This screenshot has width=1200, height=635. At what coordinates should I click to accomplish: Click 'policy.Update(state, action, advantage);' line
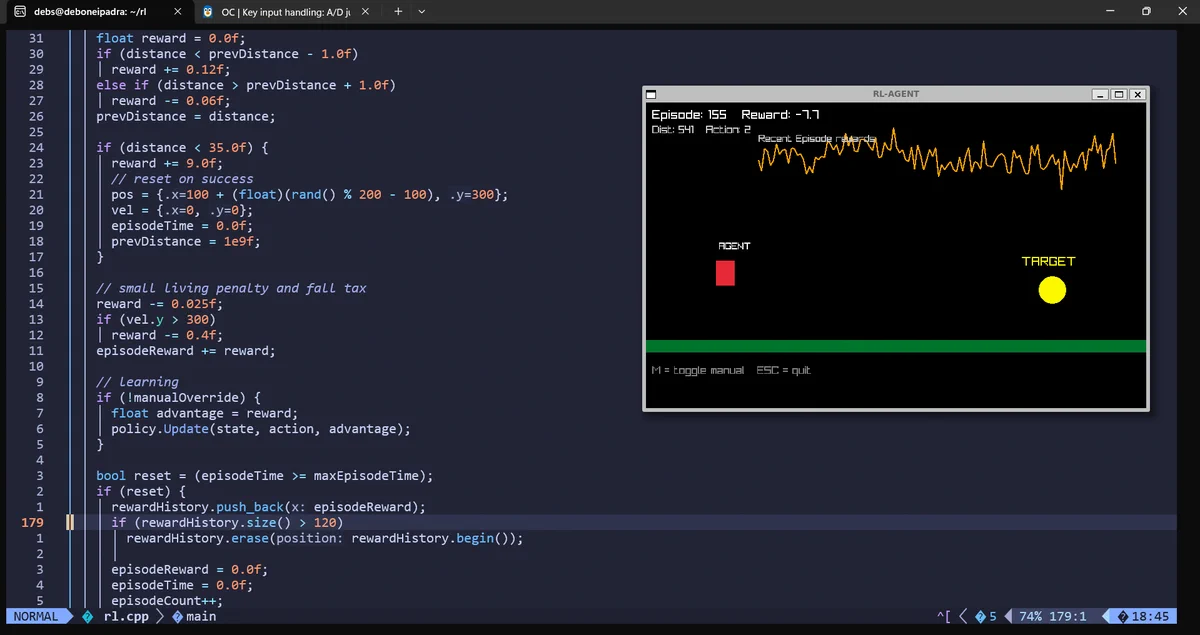tap(261, 428)
